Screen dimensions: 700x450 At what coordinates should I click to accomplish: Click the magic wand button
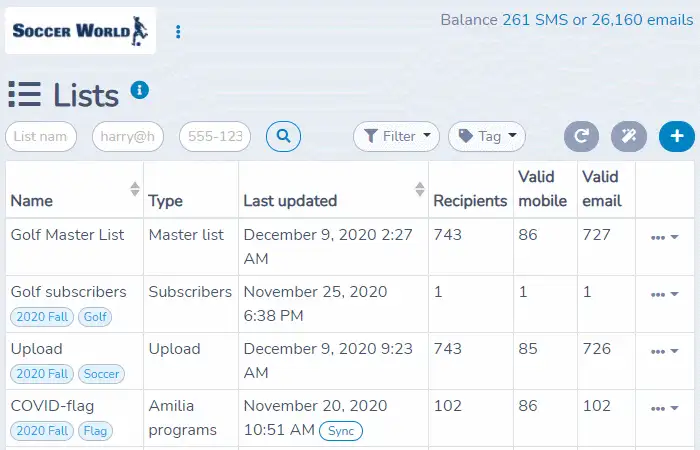629,136
